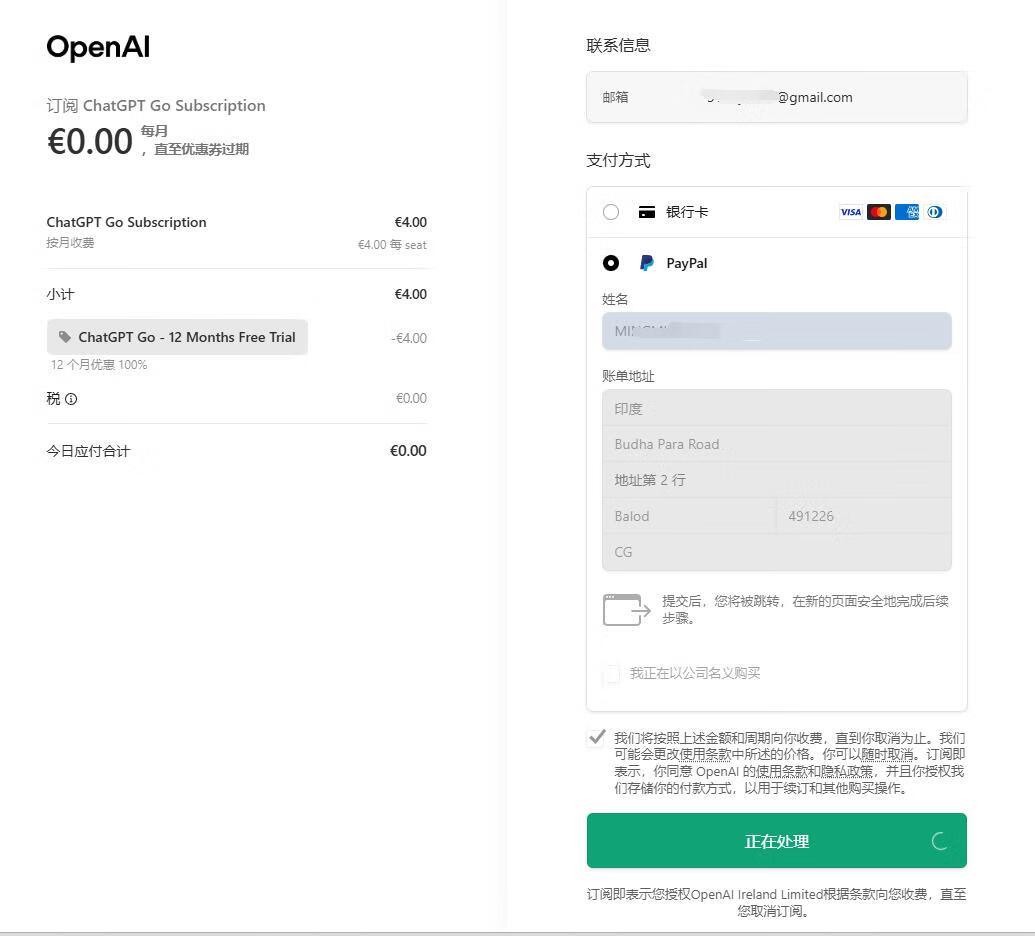Click the 正在处理 submit button

(776, 841)
